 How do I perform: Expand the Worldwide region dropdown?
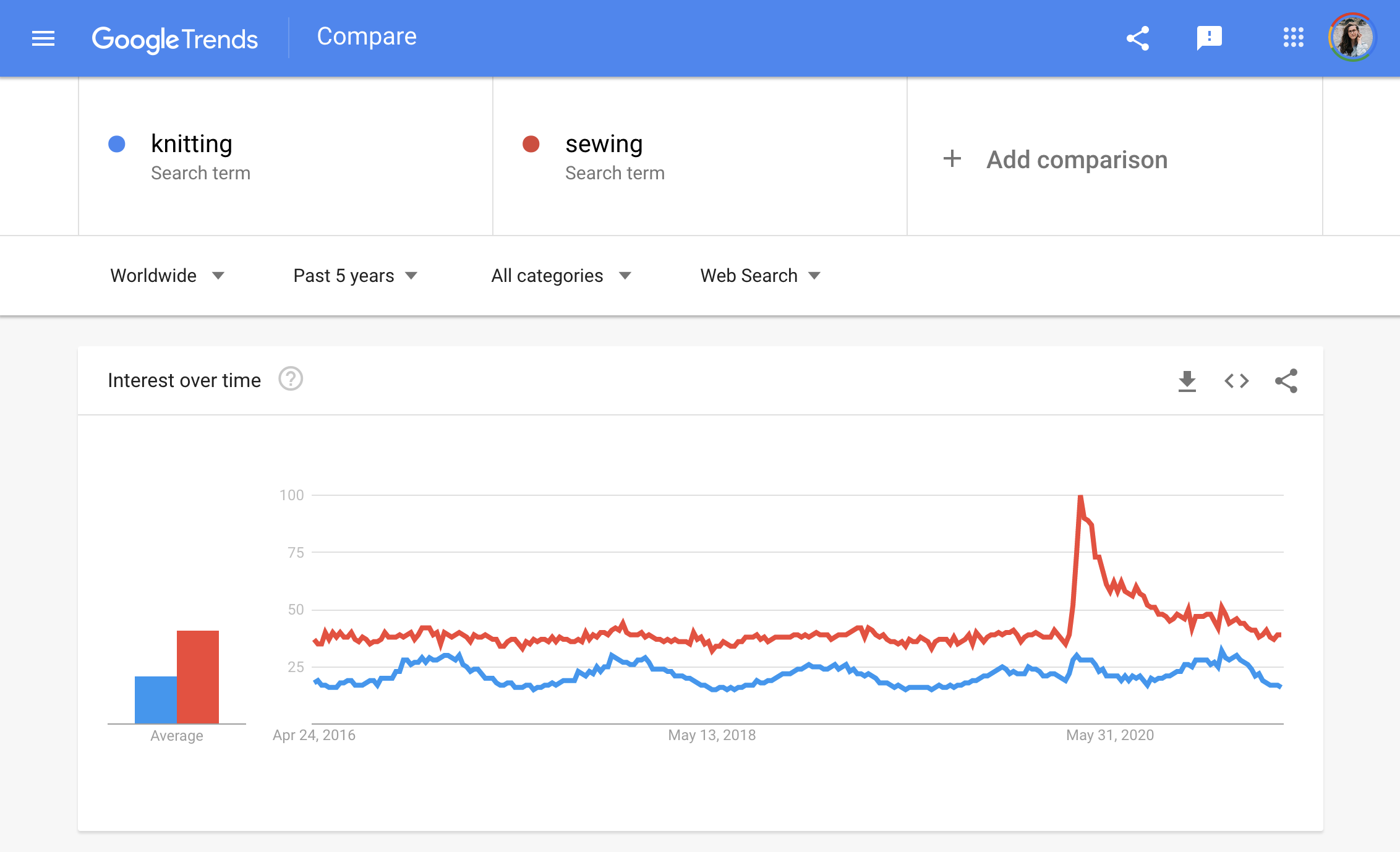tap(167, 276)
